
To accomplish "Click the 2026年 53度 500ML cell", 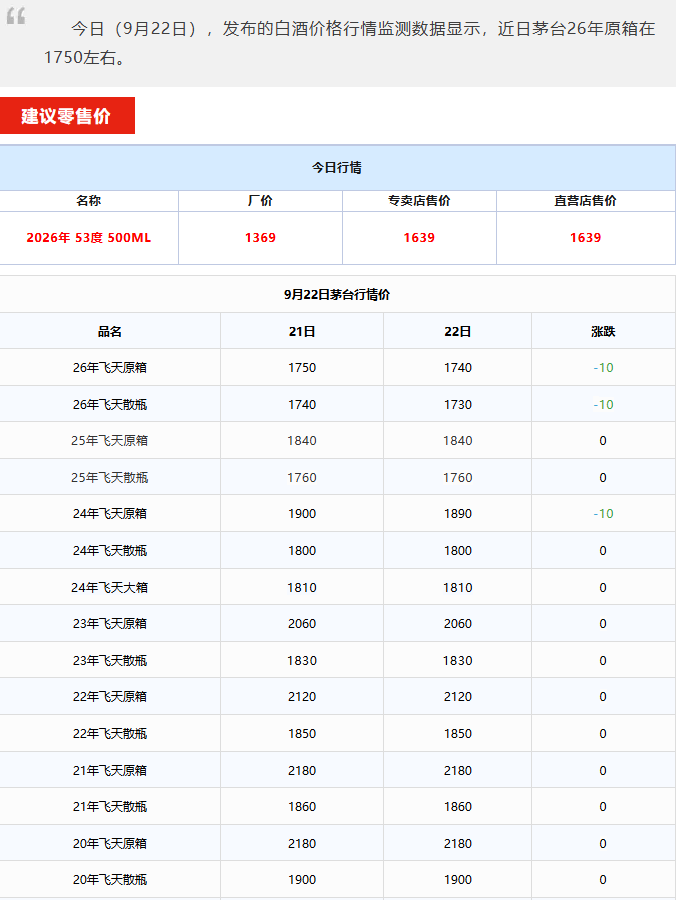I will point(88,238).
